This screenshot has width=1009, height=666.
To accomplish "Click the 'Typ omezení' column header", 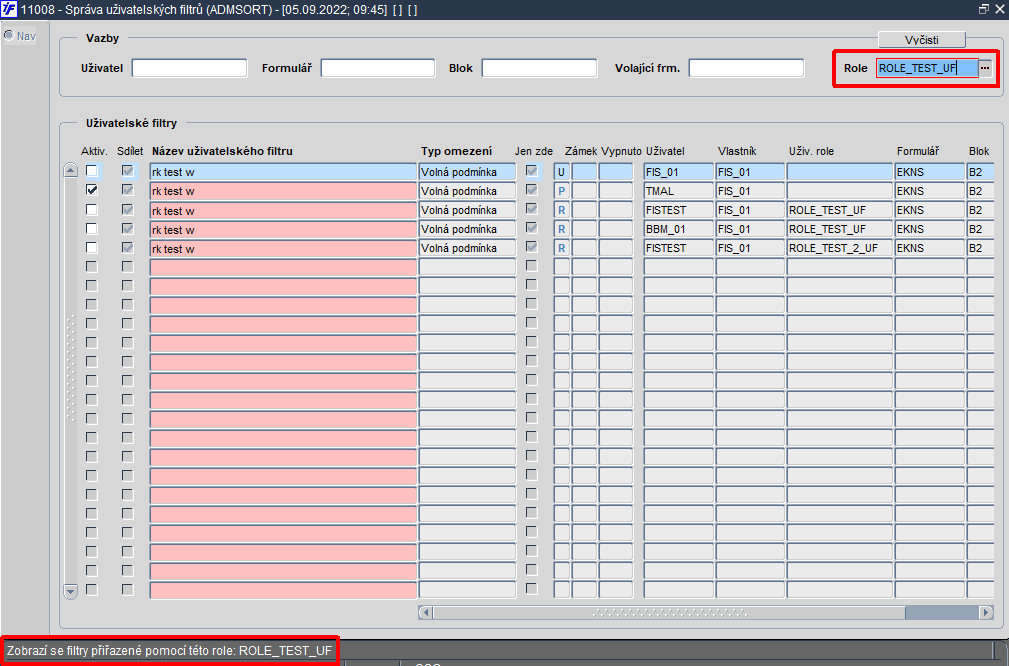I will click(x=456, y=151).
